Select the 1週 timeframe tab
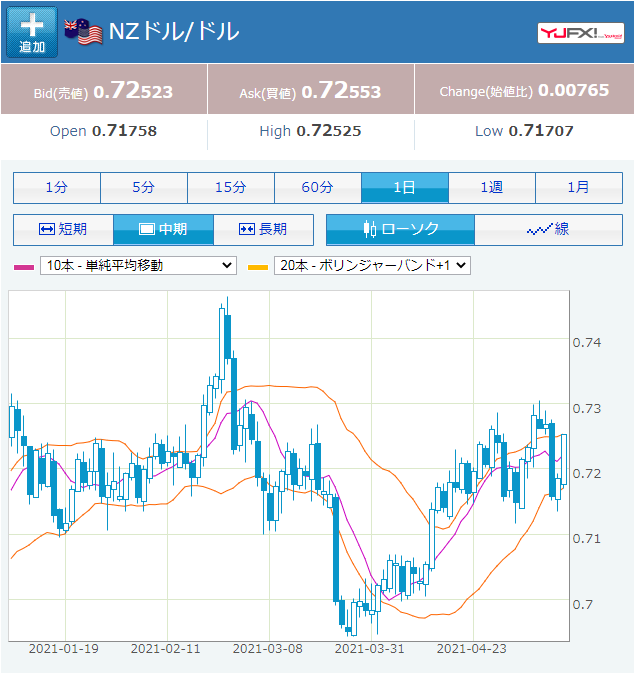 tap(492, 188)
